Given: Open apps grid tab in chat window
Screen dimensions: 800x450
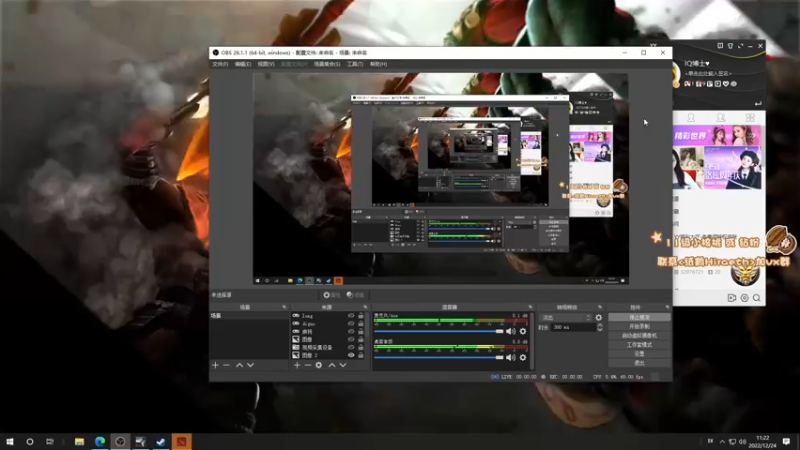Looking at the screenshot, I should coord(750,118).
